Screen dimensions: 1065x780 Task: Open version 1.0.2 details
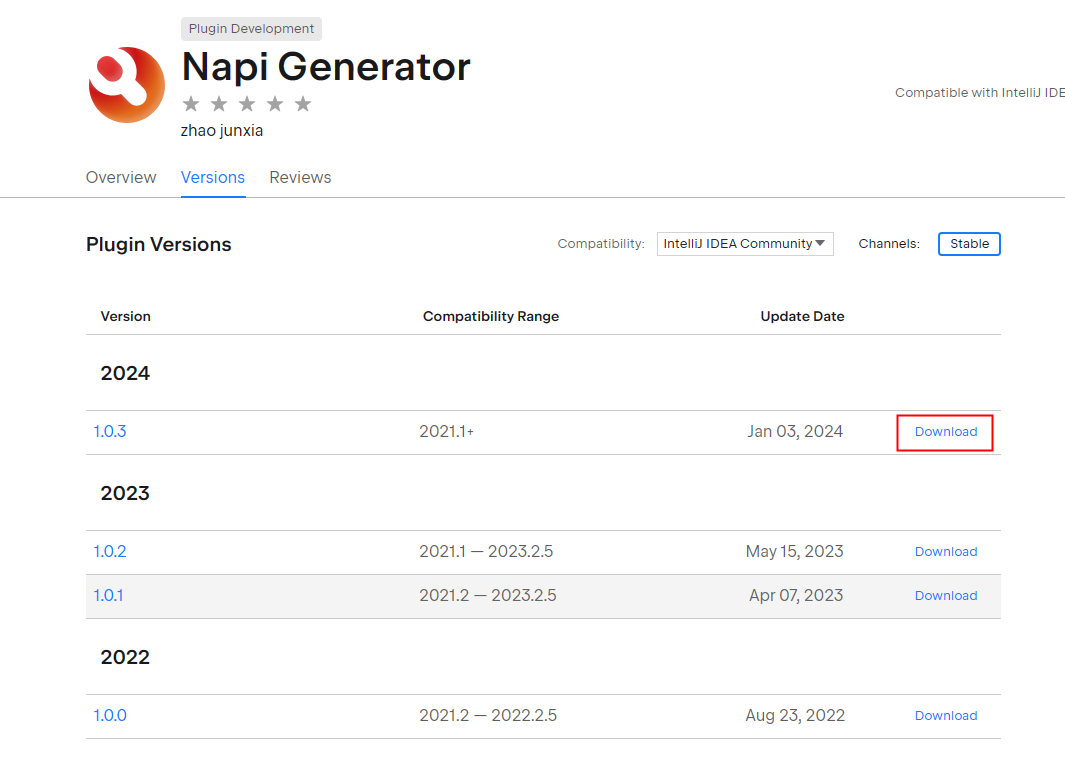[x=110, y=552]
